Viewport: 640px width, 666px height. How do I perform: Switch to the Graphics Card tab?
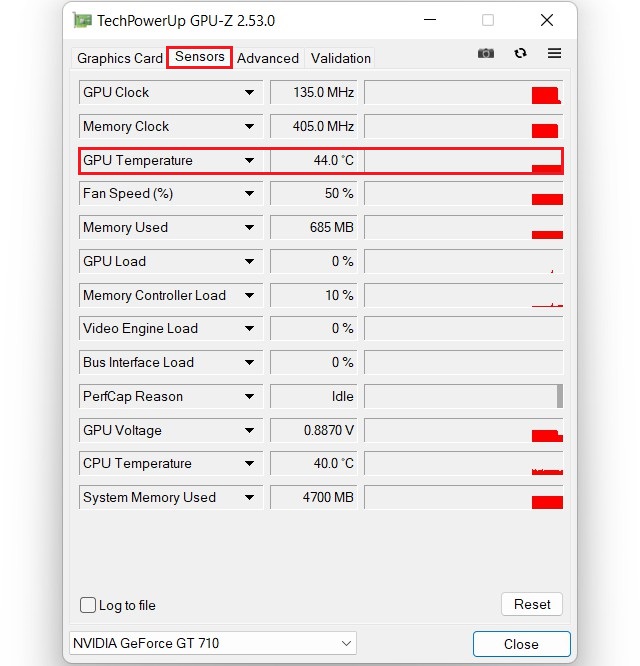[120, 58]
